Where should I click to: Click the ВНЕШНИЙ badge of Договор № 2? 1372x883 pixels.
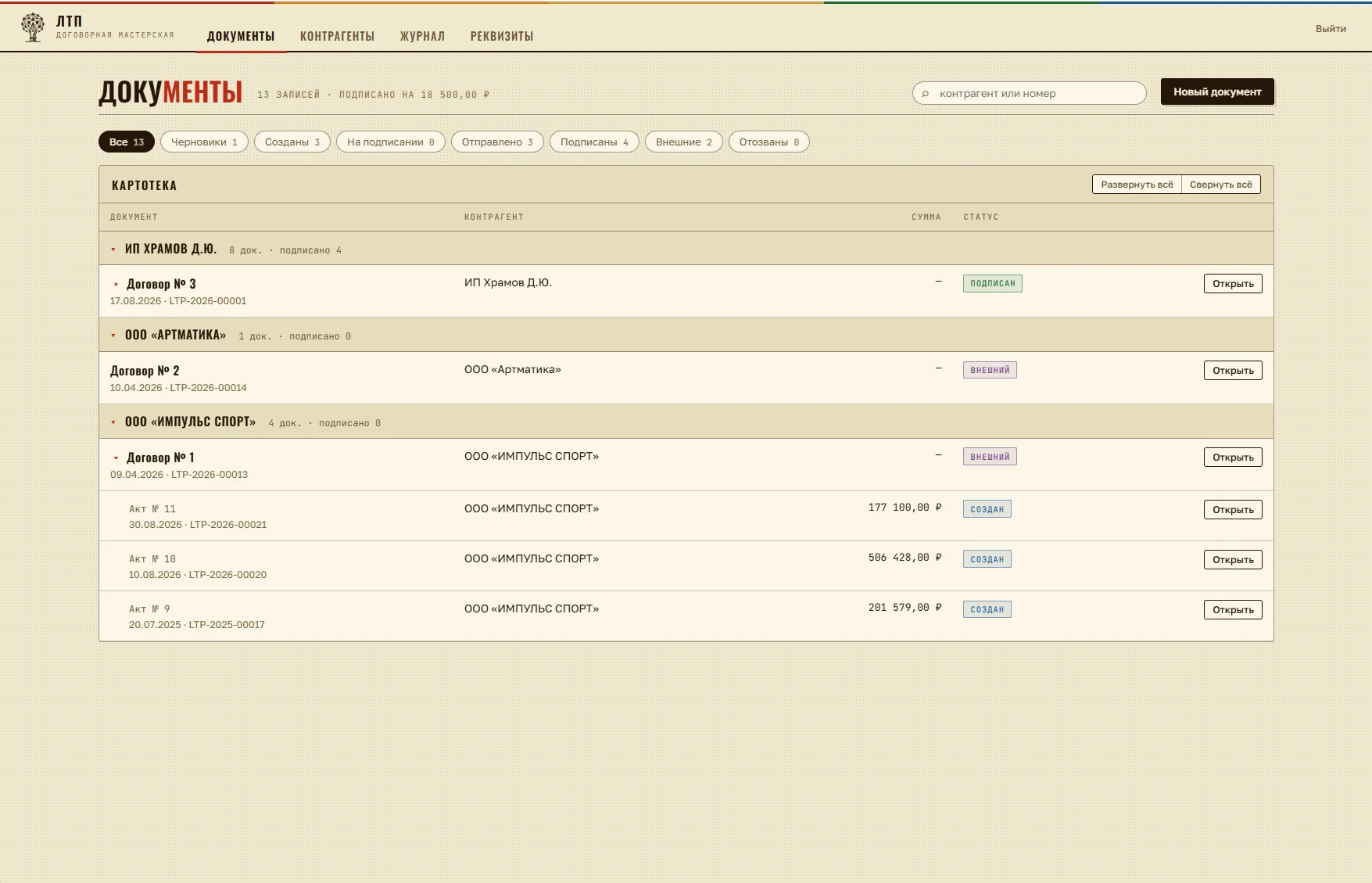(990, 370)
